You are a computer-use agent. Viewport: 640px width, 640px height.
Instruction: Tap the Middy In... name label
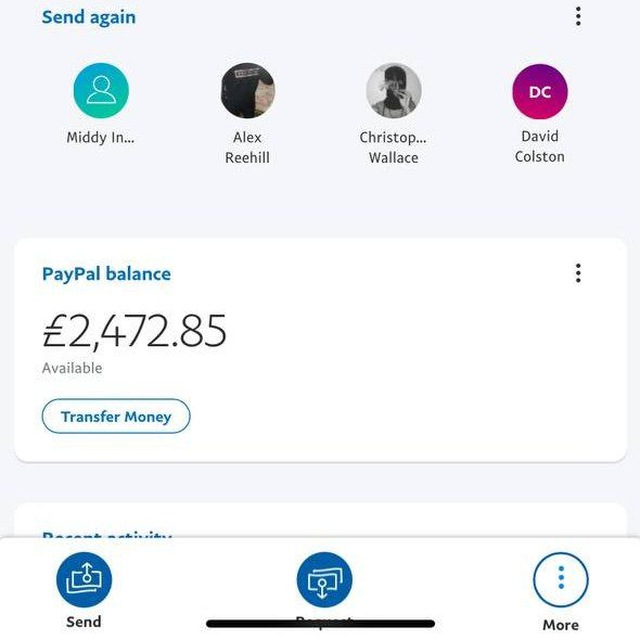101,138
